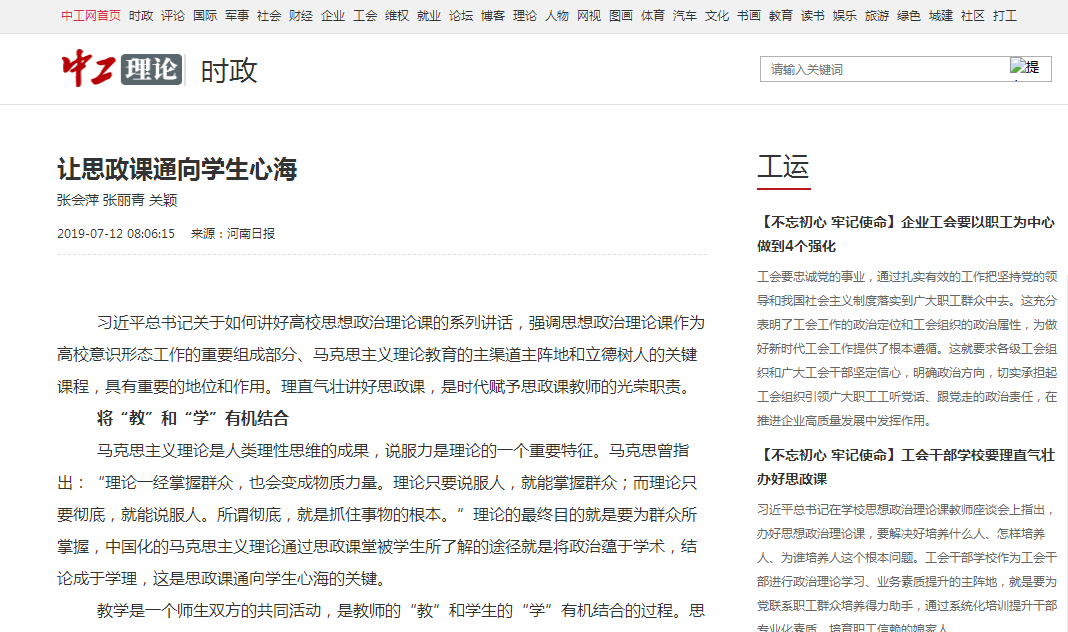
Task: Select 旅游 from the top navigation
Action: [877, 16]
